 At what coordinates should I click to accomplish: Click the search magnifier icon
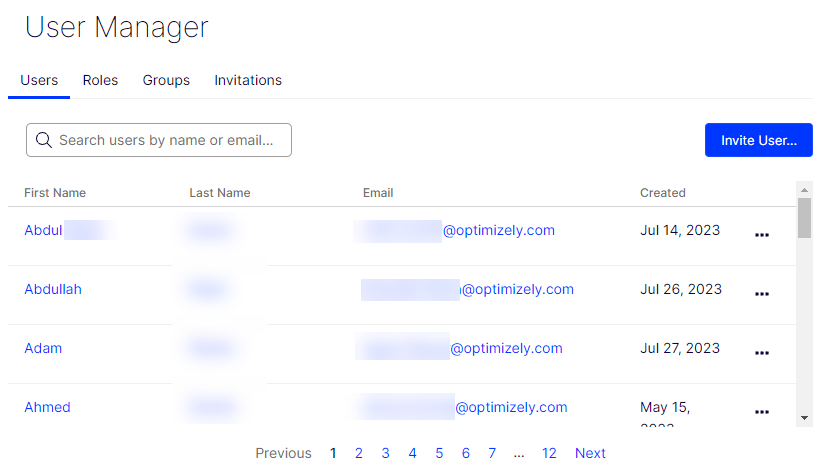point(44,140)
